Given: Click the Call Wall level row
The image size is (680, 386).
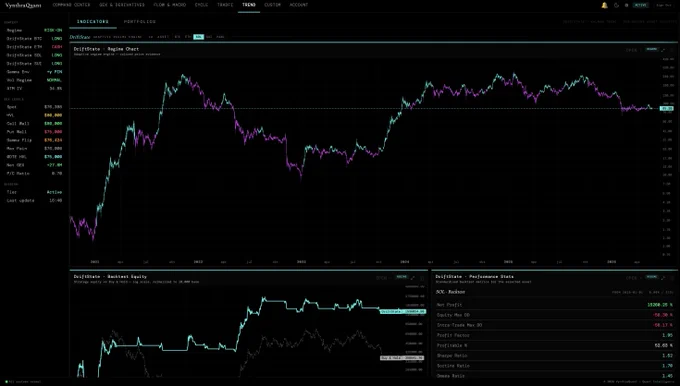Looking at the screenshot, I should pyautogui.click(x=34, y=124).
